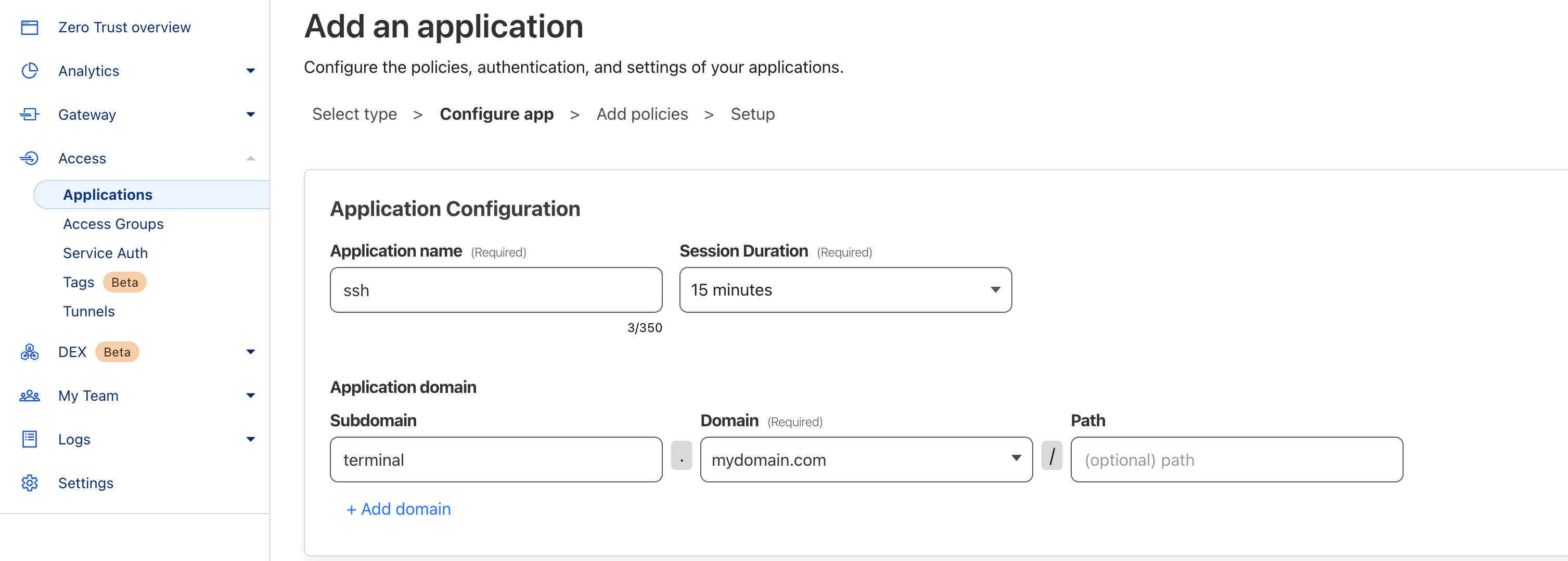This screenshot has height=561, width=1568.
Task: Click the Analytics pie chart icon
Action: pyautogui.click(x=29, y=71)
